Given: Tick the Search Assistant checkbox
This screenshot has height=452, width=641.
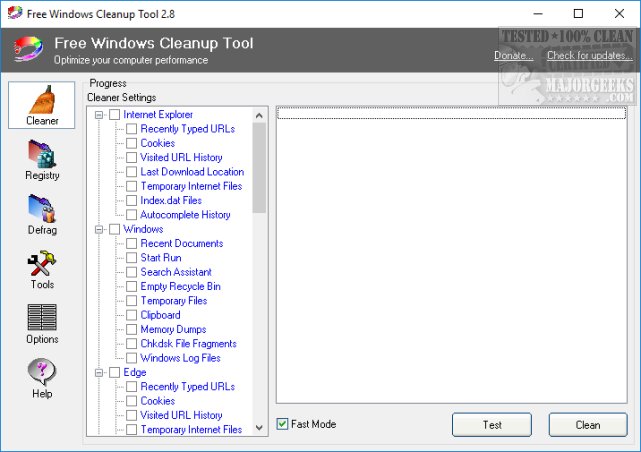Looking at the screenshot, I should pyautogui.click(x=131, y=272).
